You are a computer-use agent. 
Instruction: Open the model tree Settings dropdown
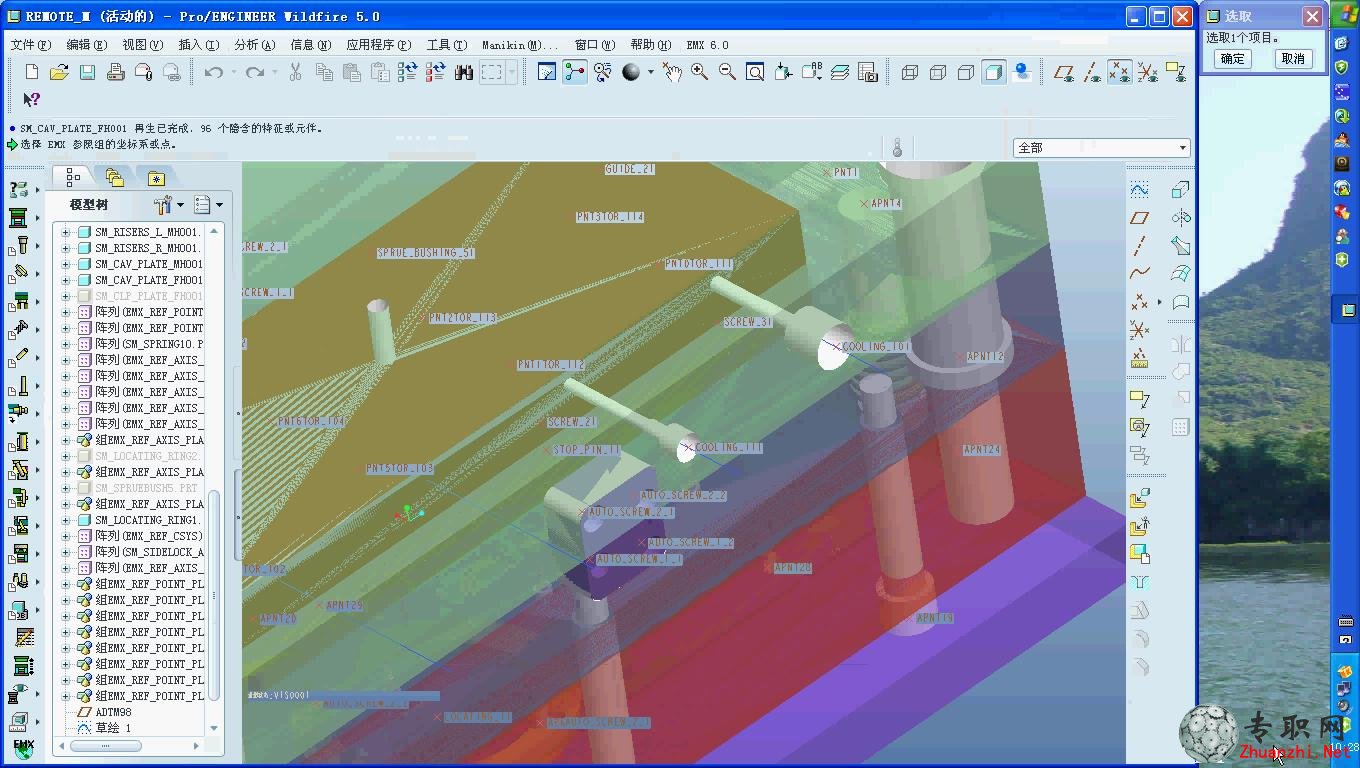pyautogui.click(x=167, y=205)
